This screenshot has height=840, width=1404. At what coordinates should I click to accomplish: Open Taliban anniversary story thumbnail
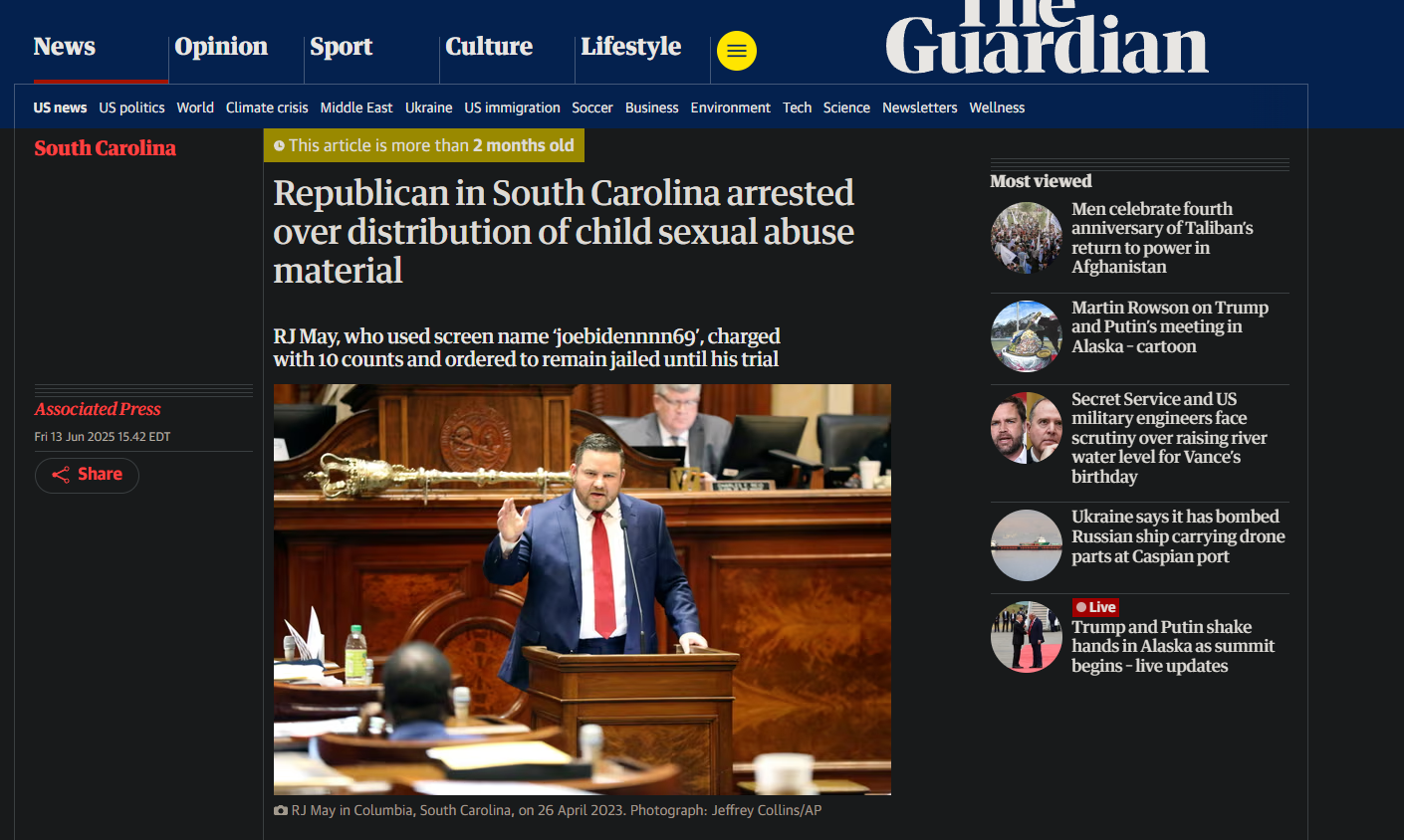[1027, 238]
